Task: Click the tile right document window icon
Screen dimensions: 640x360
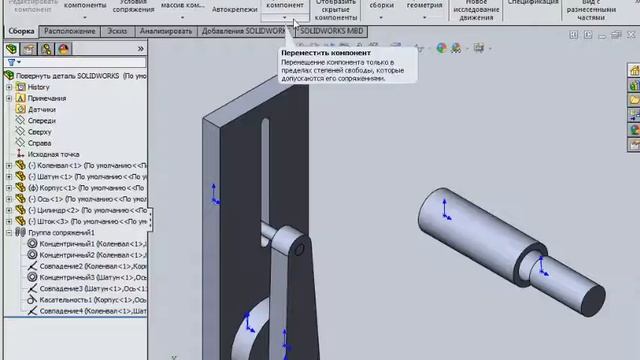Action: [x=588, y=35]
